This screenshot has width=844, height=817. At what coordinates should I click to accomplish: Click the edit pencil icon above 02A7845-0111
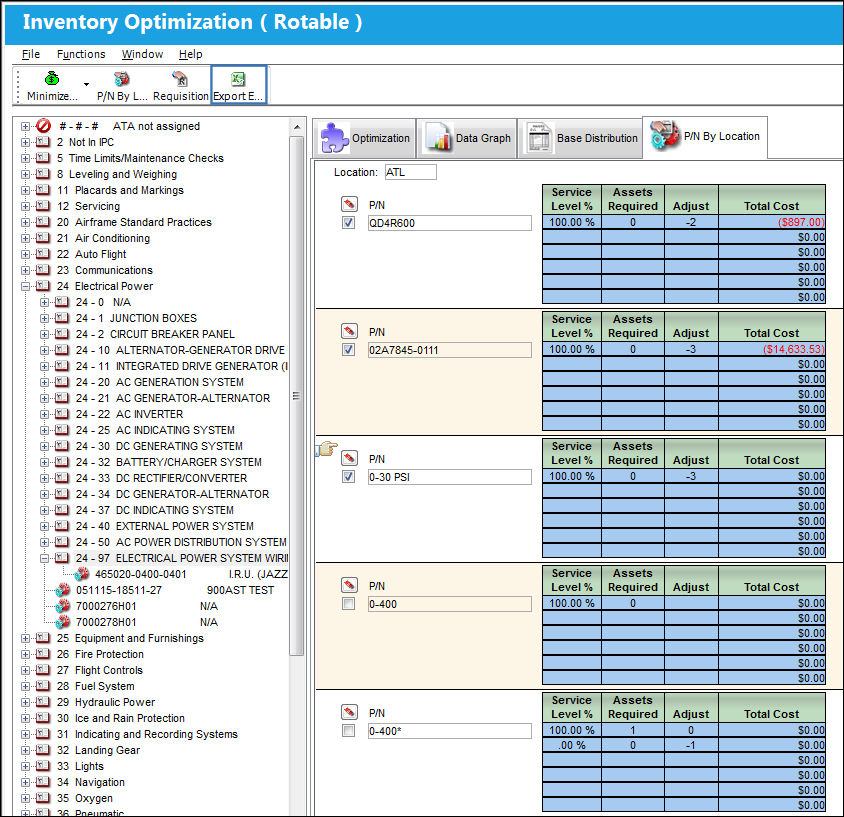pos(349,331)
